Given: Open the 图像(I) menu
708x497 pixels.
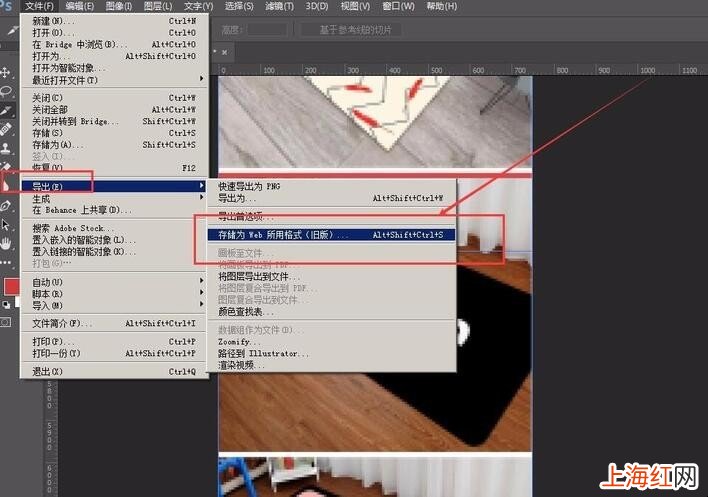Looking at the screenshot, I should click(x=118, y=6).
